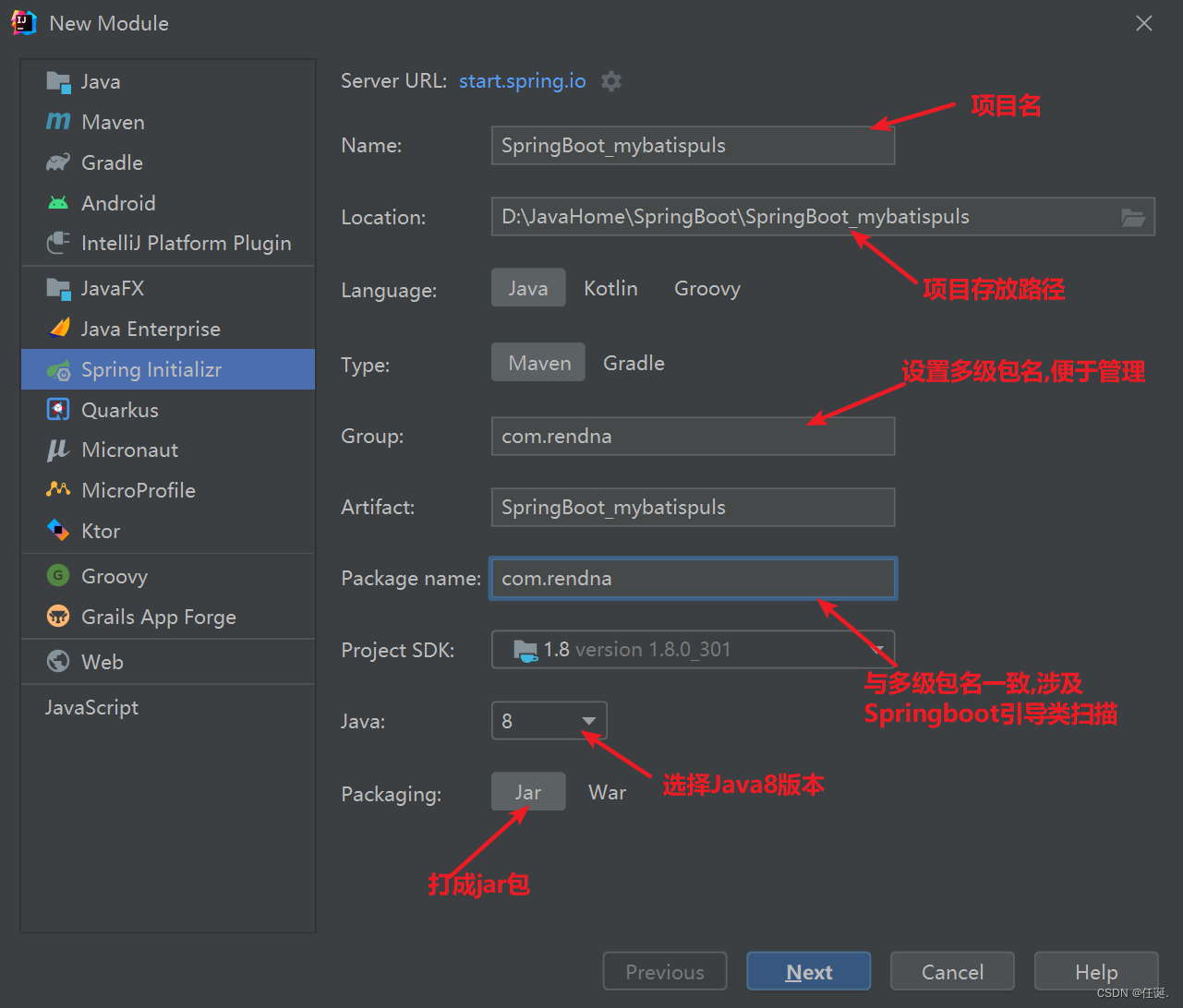Click the Maven 'm' icon

(x=58, y=122)
